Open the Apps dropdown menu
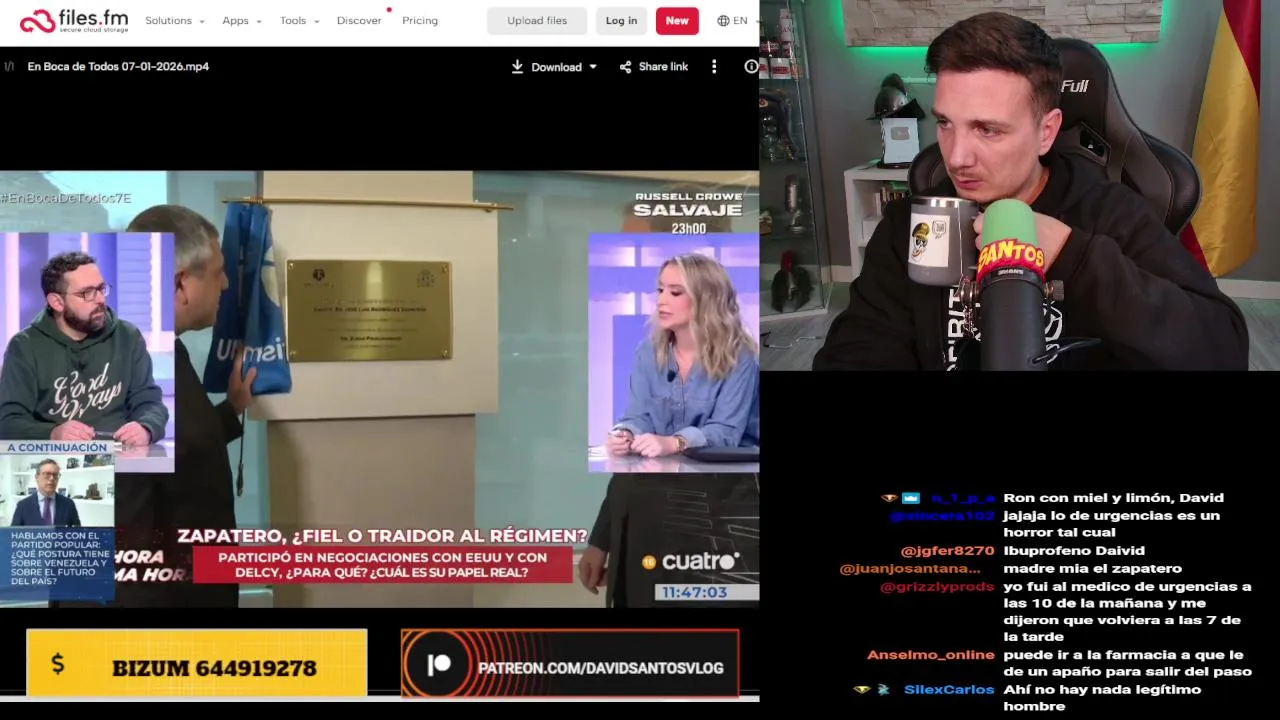This screenshot has height=720, width=1280. click(x=241, y=20)
